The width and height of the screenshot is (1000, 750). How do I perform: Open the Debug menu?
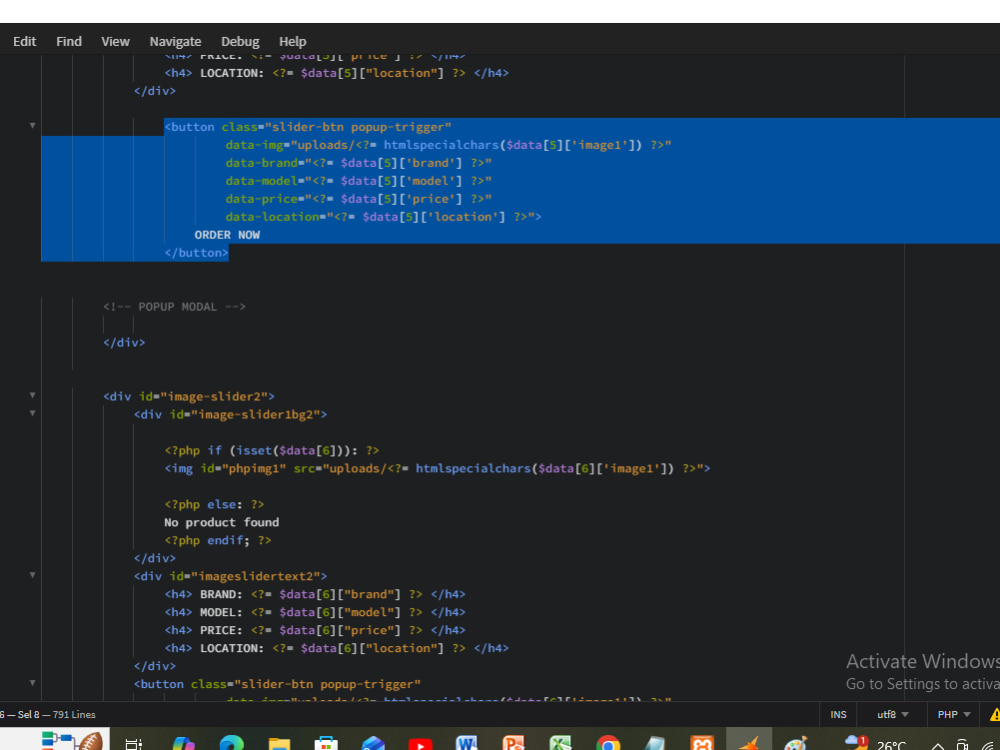click(240, 41)
